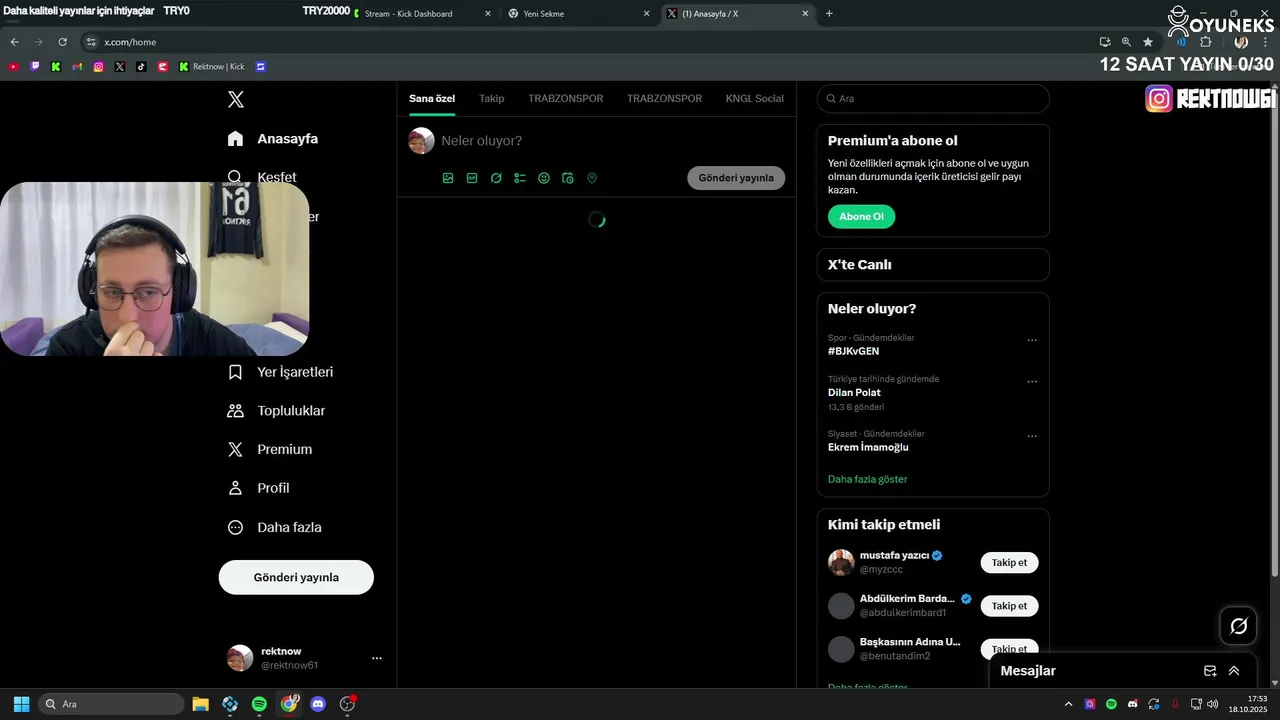Click the X logo in sidebar

tap(236, 99)
